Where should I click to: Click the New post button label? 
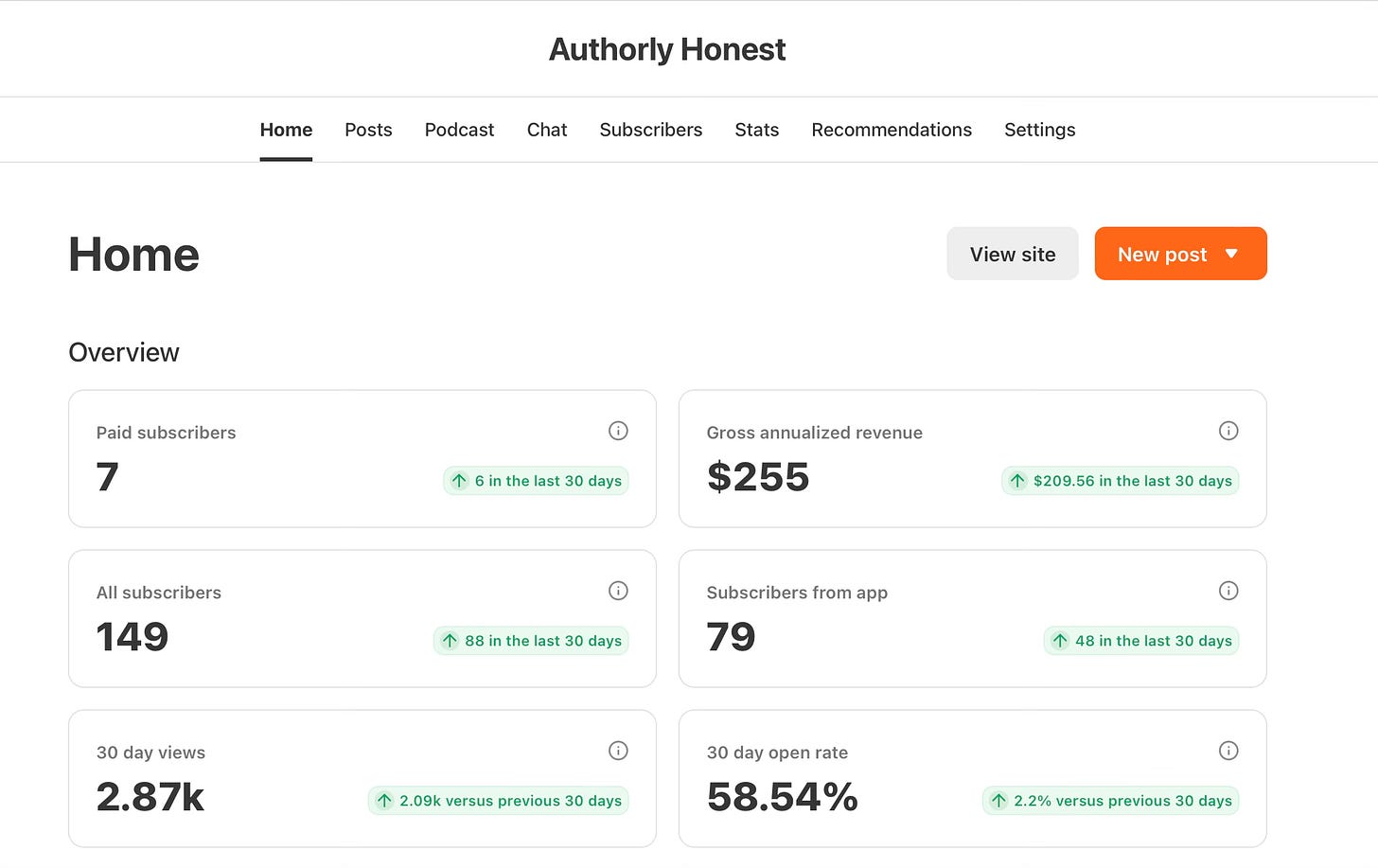(x=1162, y=255)
